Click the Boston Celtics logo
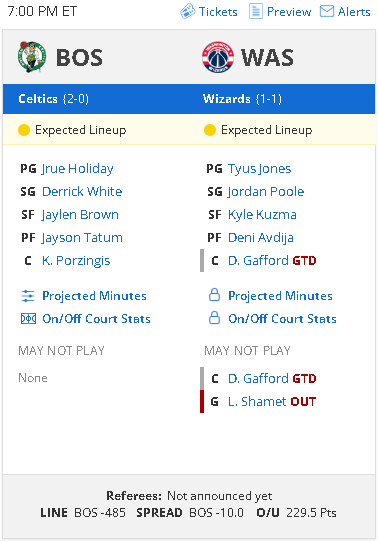 tap(32, 57)
